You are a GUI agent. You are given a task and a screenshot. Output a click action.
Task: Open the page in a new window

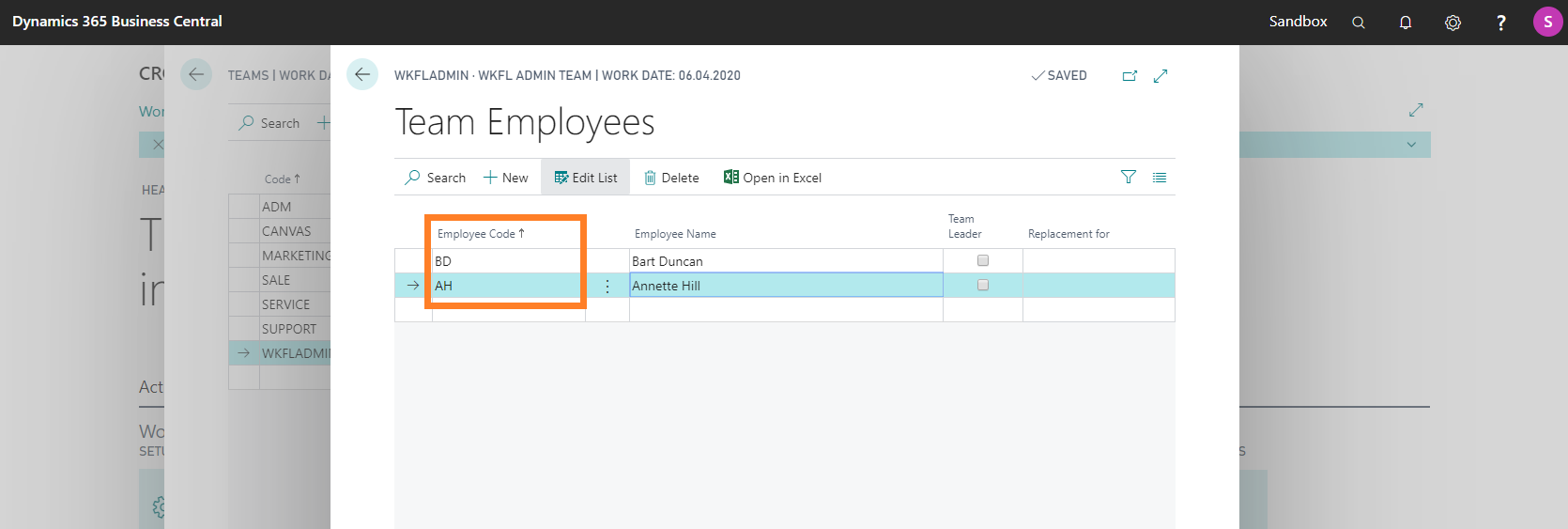point(1130,76)
